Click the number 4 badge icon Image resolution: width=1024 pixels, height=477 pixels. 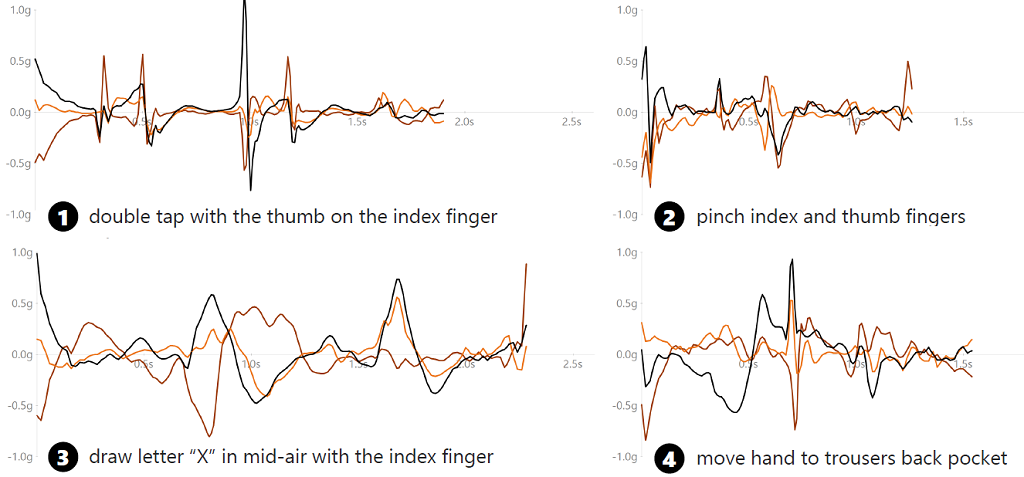(668, 458)
